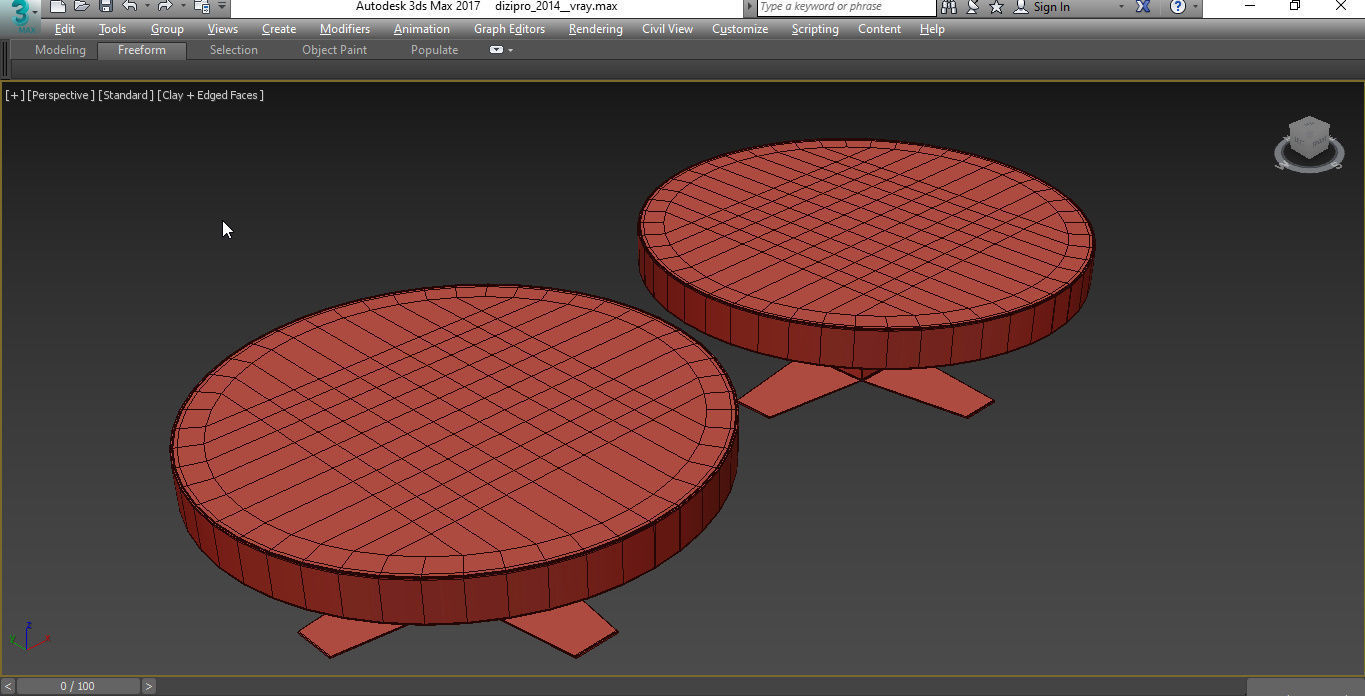Viewport: 1365px width, 696px height.
Task: Toggle the ribbon minimize display button
Action: pos(496,50)
